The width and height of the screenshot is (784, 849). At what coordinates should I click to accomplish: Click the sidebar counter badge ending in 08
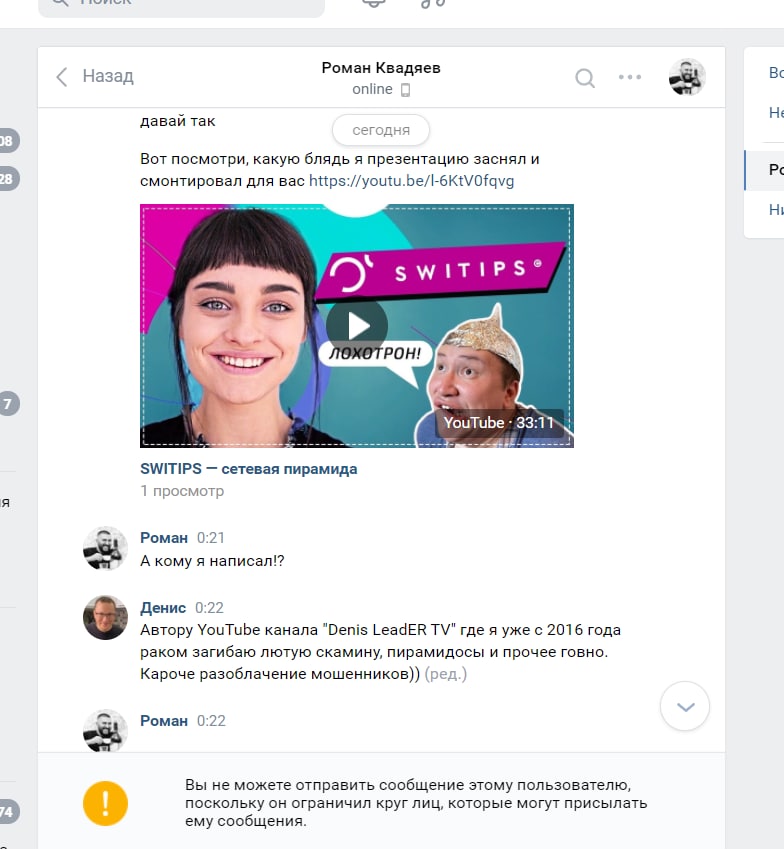click(x=8, y=141)
